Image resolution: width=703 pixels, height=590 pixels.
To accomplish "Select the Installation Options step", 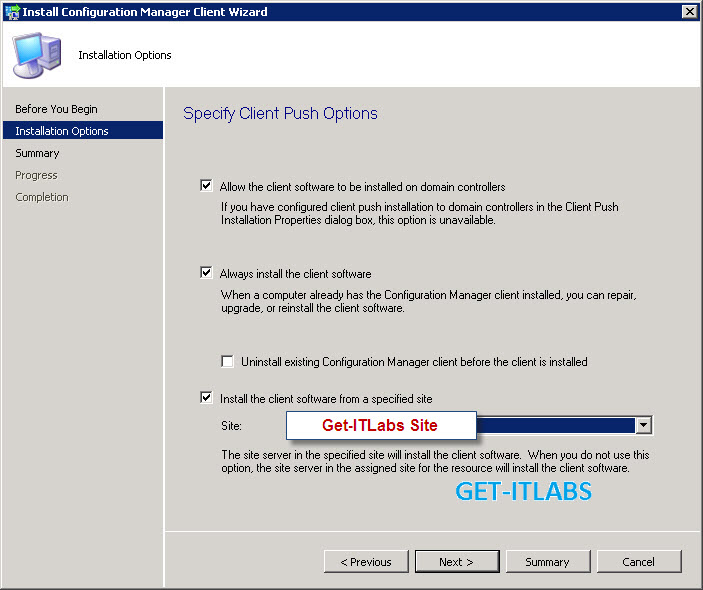I will [83, 130].
